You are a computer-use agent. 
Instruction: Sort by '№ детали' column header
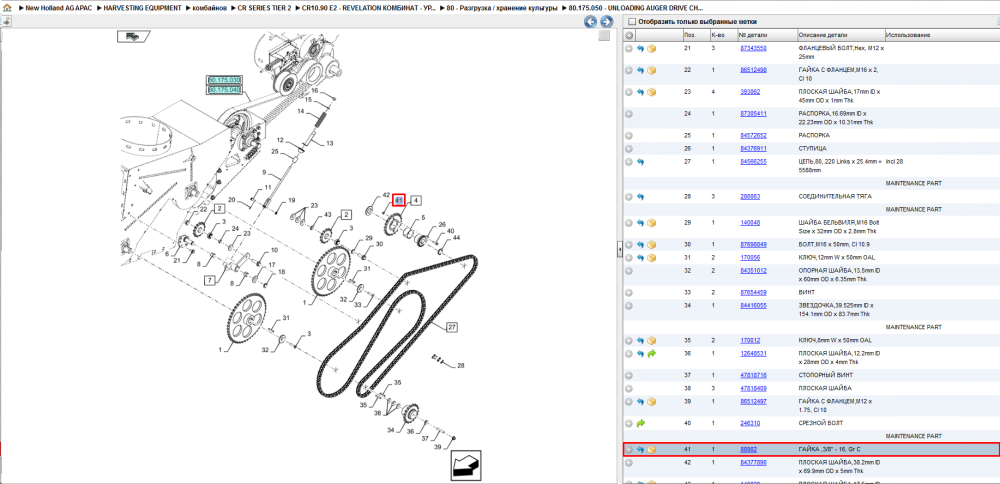(751, 34)
